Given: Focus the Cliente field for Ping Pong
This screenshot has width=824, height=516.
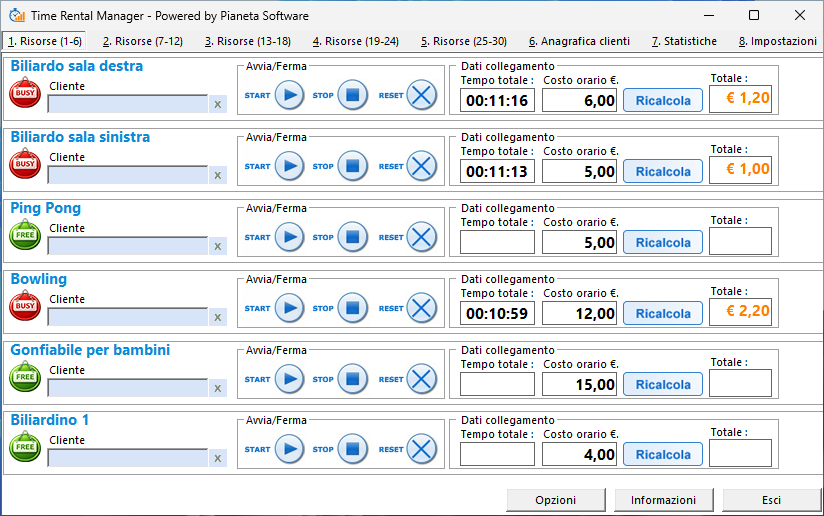Looking at the screenshot, I should point(128,246).
